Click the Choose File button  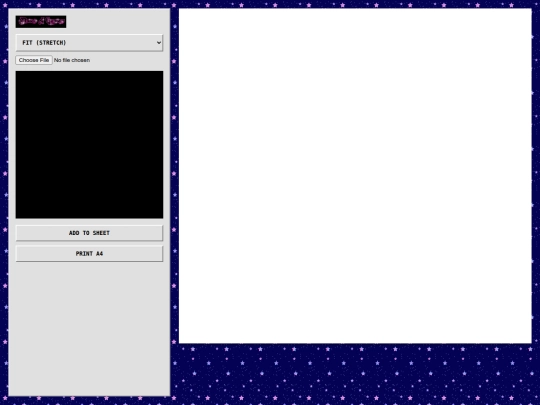click(34, 60)
